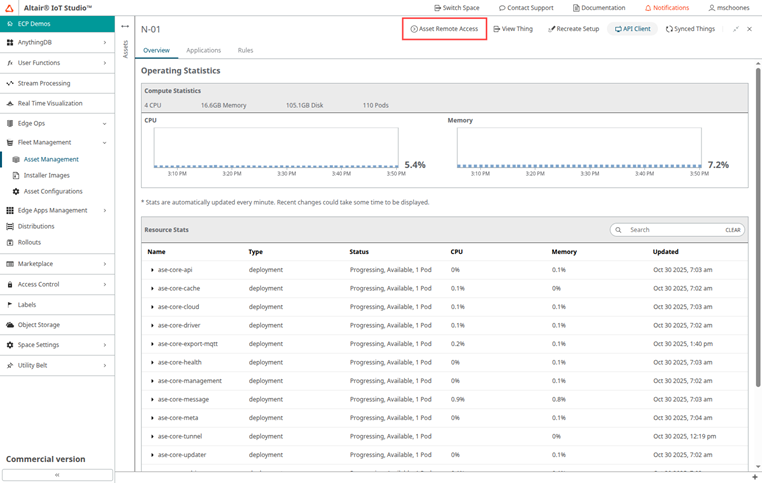The width and height of the screenshot is (762, 483).
Task: Expand the ase-core-api row
Action: click(152, 270)
